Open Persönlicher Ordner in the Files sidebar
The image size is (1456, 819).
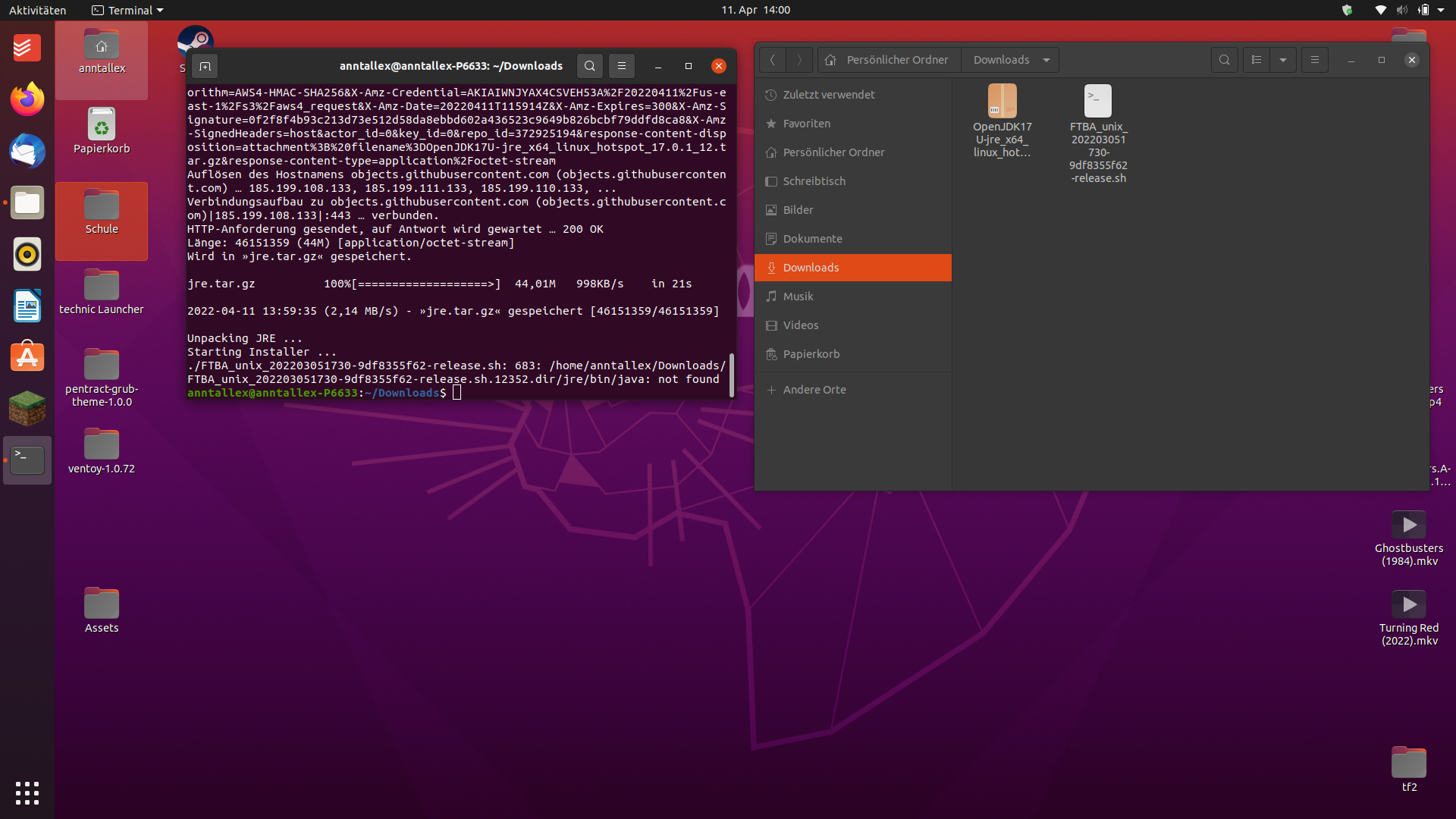pos(852,152)
